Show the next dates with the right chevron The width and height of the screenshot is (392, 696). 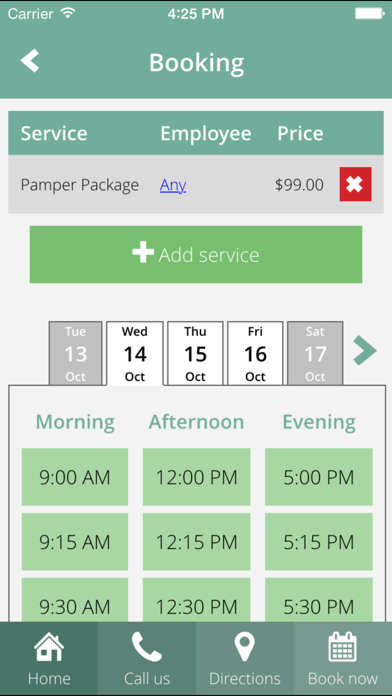[x=365, y=351]
